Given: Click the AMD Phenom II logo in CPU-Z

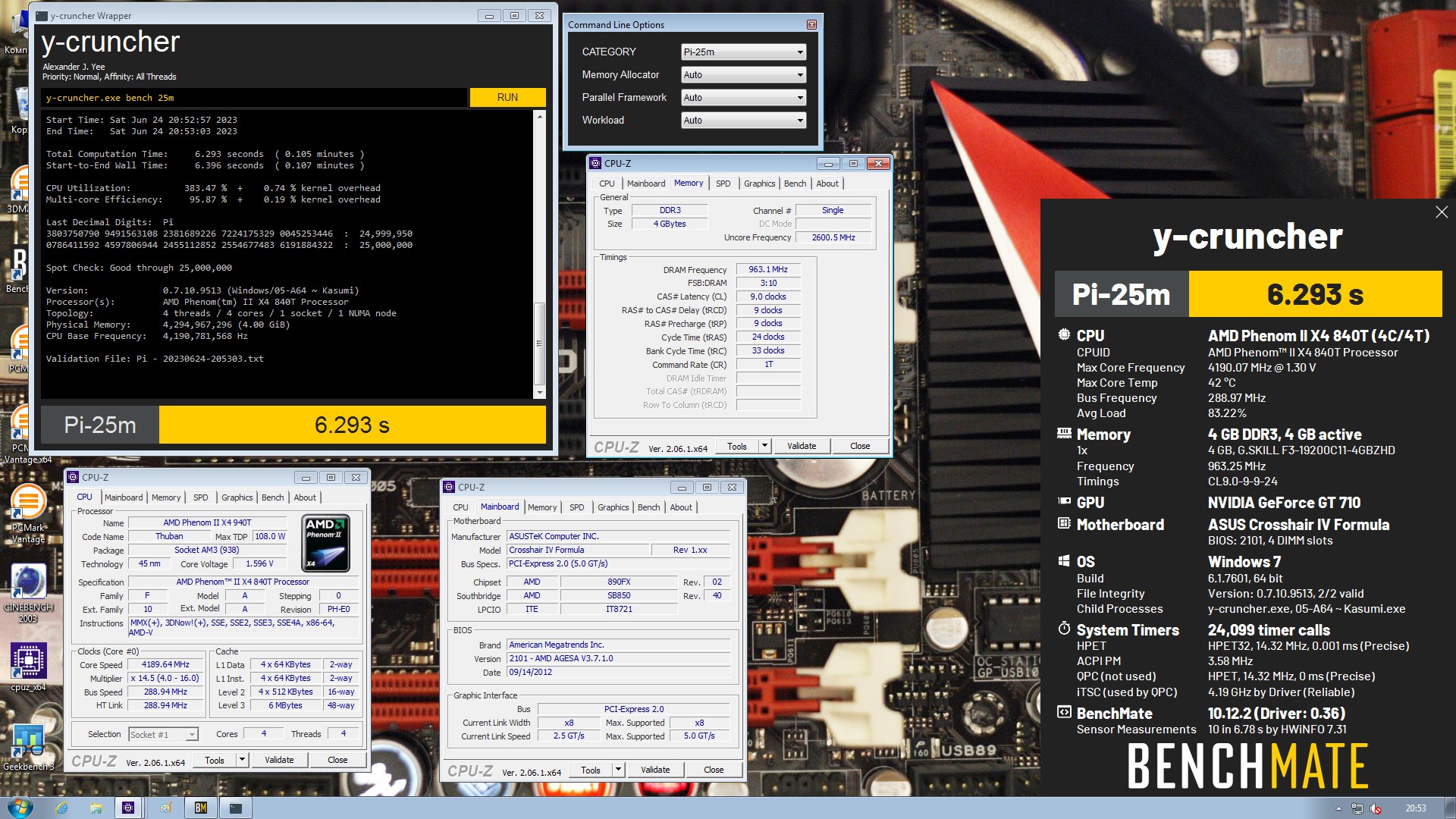Looking at the screenshot, I should [x=326, y=543].
